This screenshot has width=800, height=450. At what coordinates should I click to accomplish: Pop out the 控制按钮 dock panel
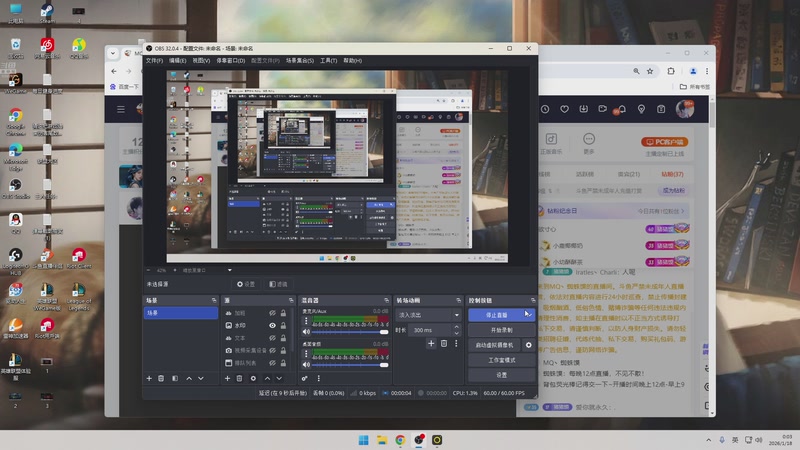[533, 301]
